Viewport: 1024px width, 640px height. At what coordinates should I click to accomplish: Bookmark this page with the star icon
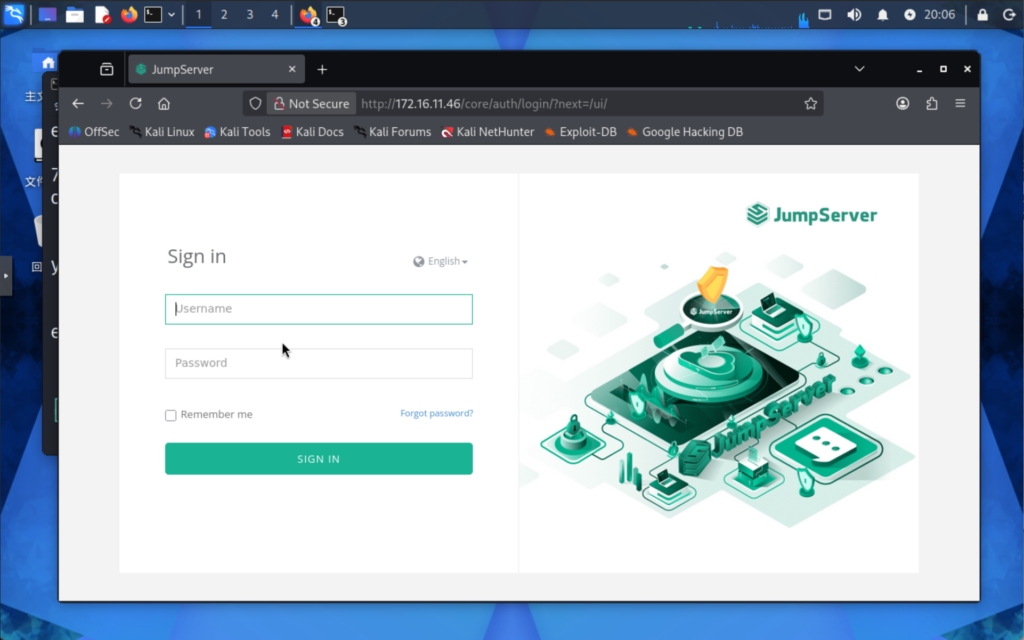coord(811,104)
